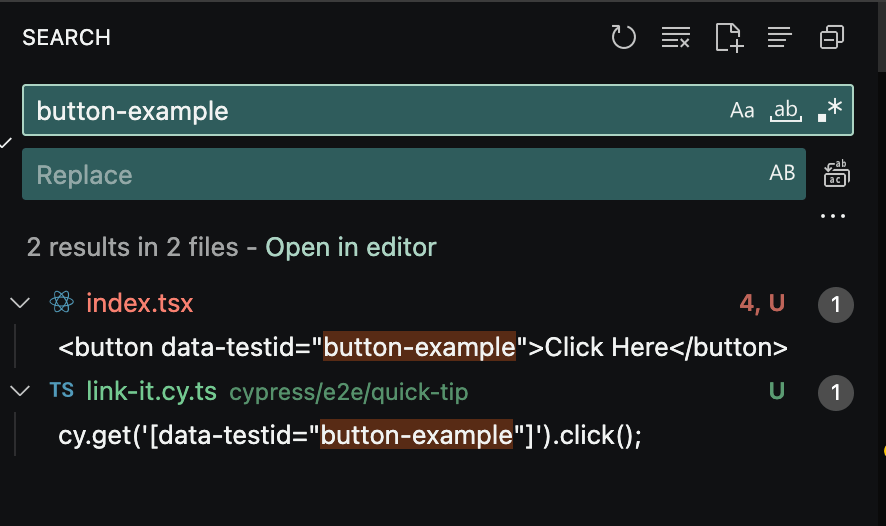The height and width of the screenshot is (526, 886).
Task: Clear search results with the header icon
Action: [x=676, y=38]
